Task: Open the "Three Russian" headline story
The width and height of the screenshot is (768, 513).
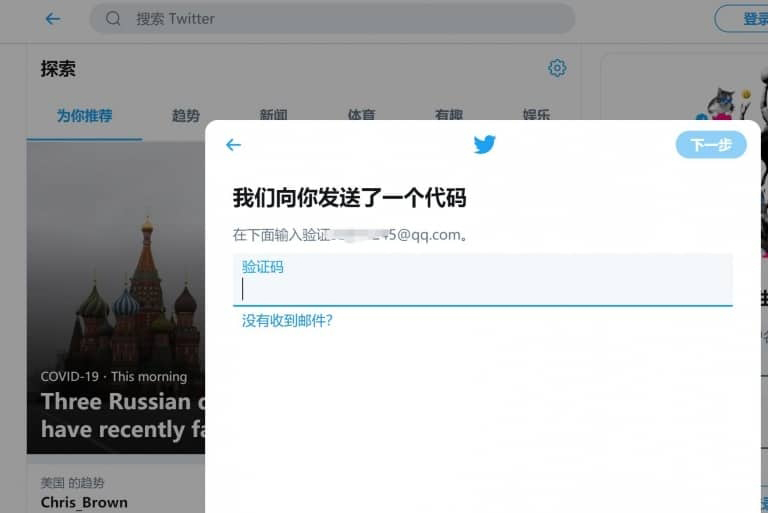Action: [115, 415]
